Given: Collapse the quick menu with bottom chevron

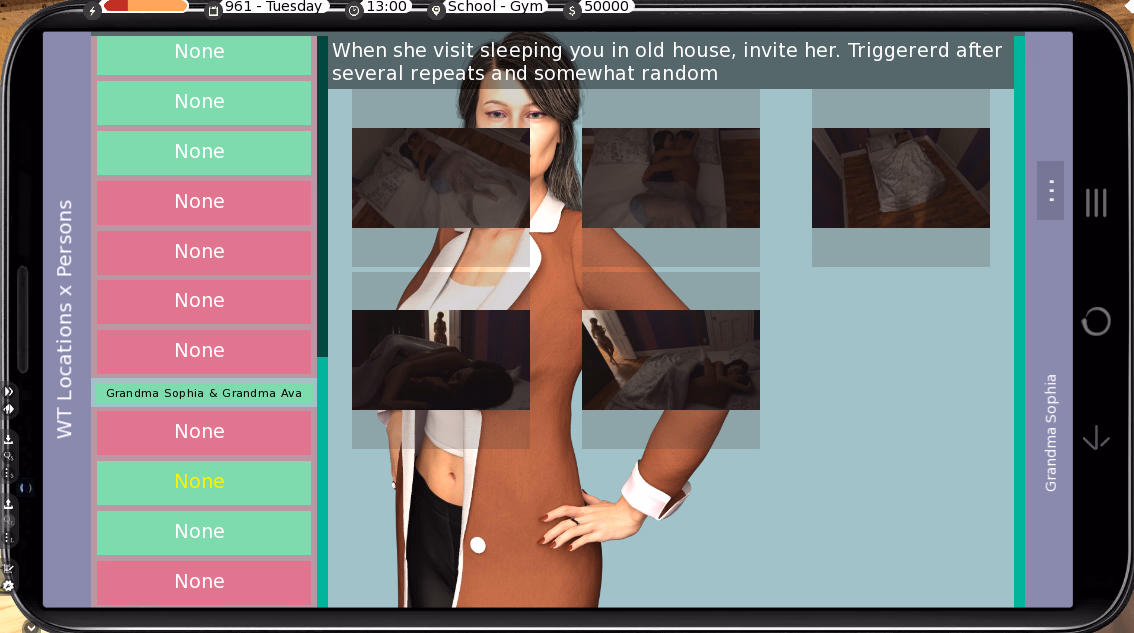Looking at the screenshot, I should click(30, 626).
